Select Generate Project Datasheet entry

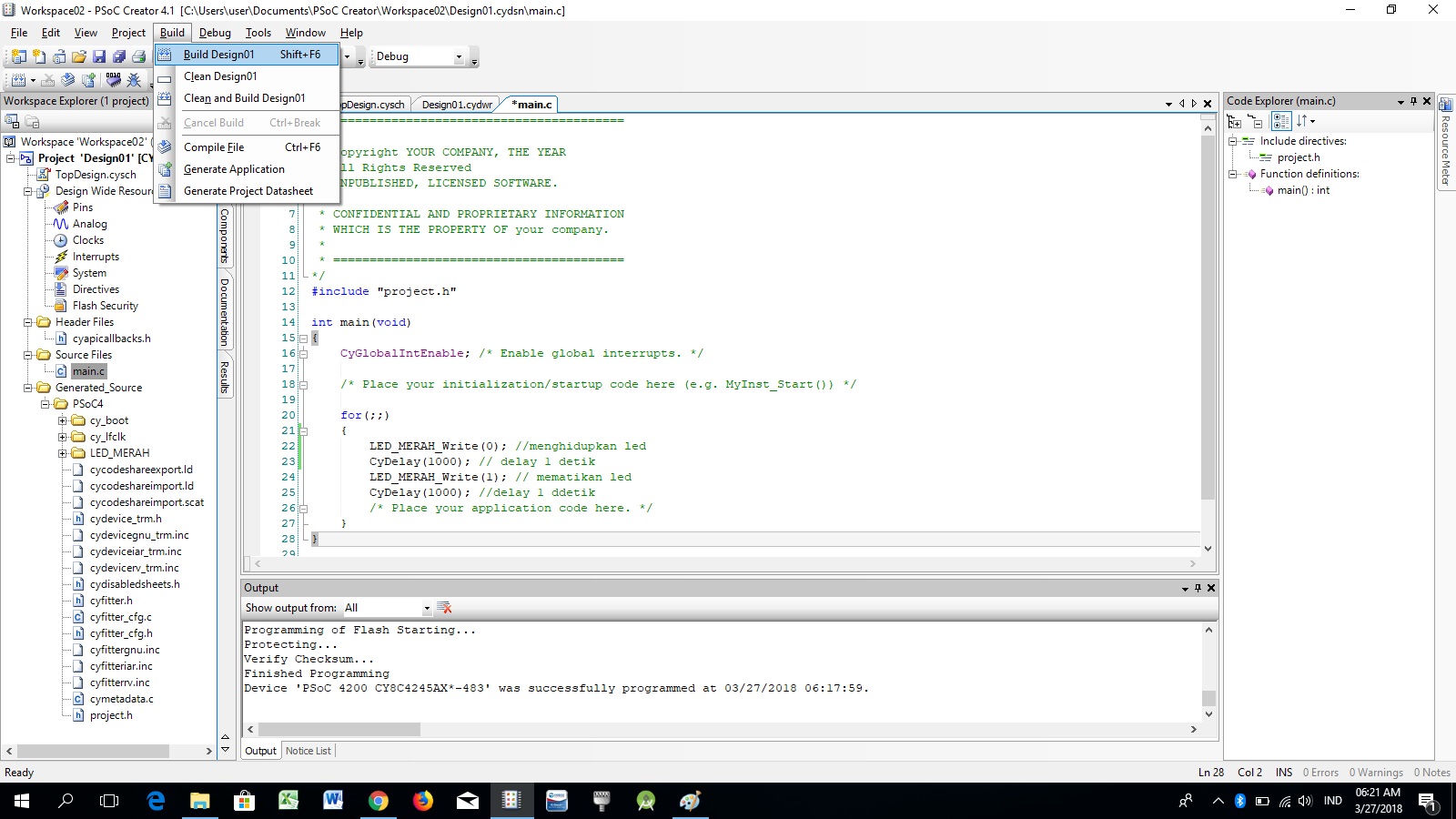(247, 191)
